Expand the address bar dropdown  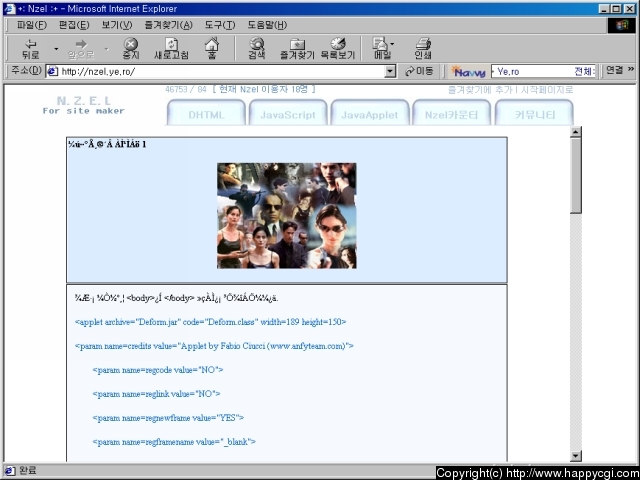[x=390, y=72]
